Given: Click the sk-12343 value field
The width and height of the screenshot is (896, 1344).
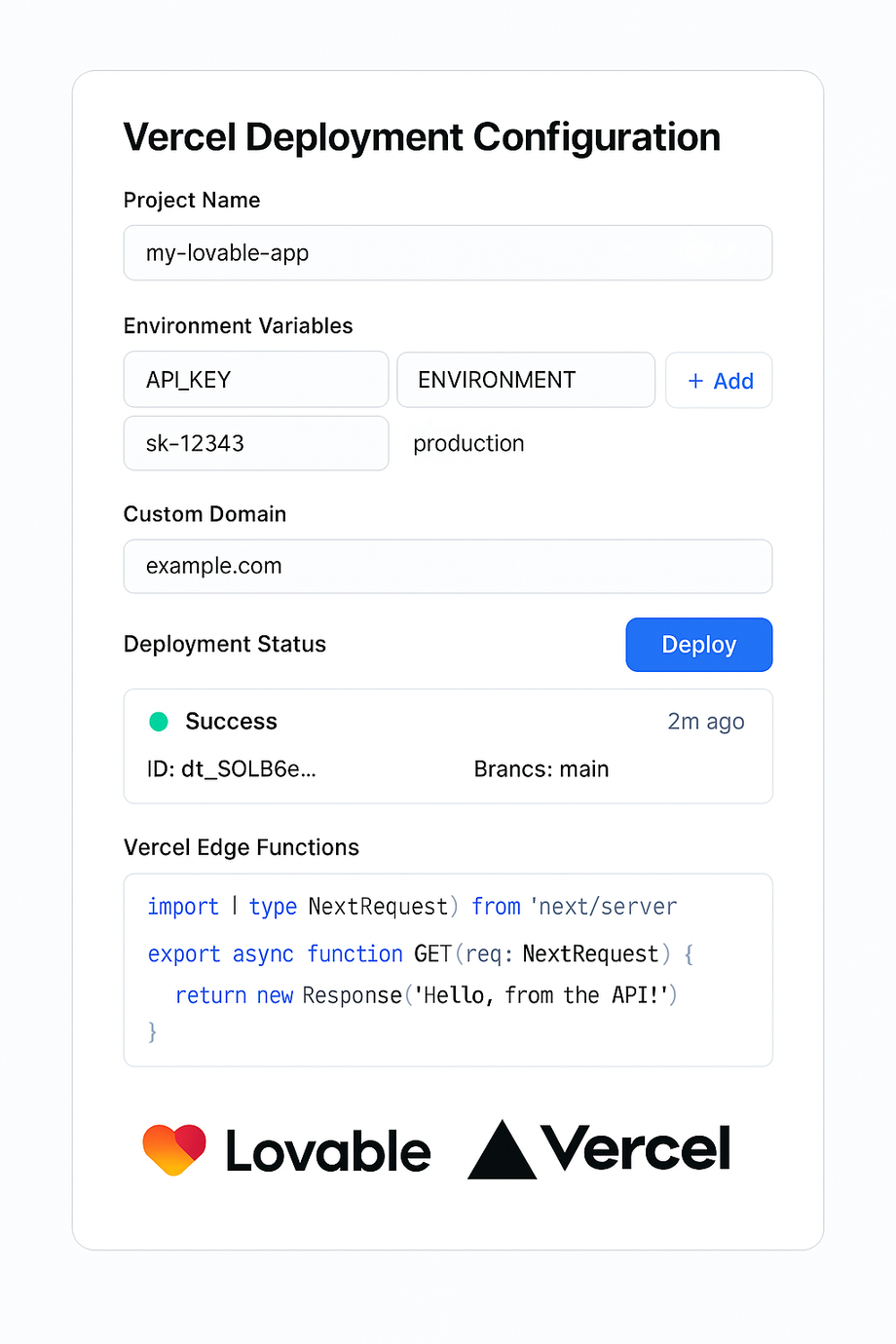Looking at the screenshot, I should 256,444.
